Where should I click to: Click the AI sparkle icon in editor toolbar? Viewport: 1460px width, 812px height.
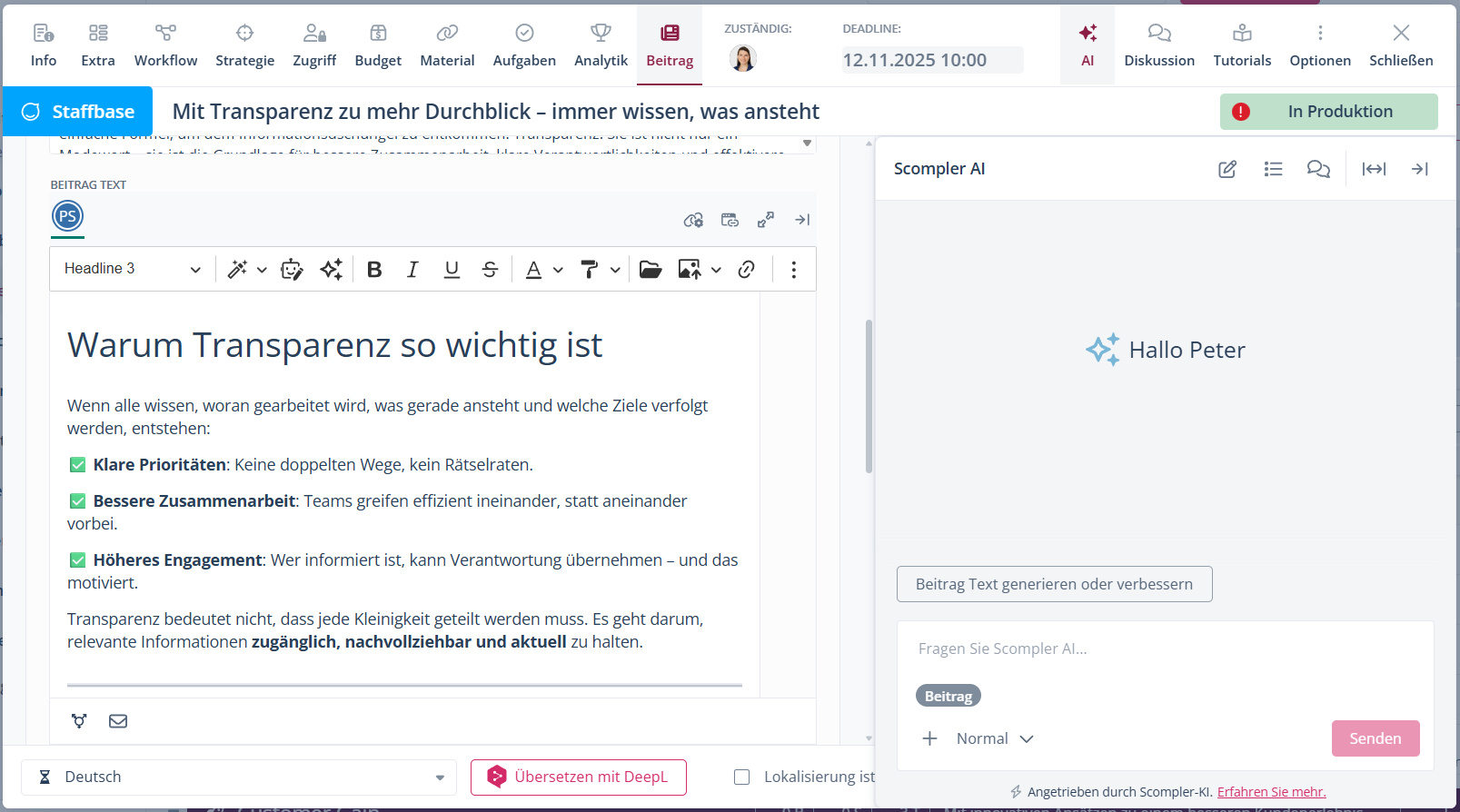click(332, 270)
